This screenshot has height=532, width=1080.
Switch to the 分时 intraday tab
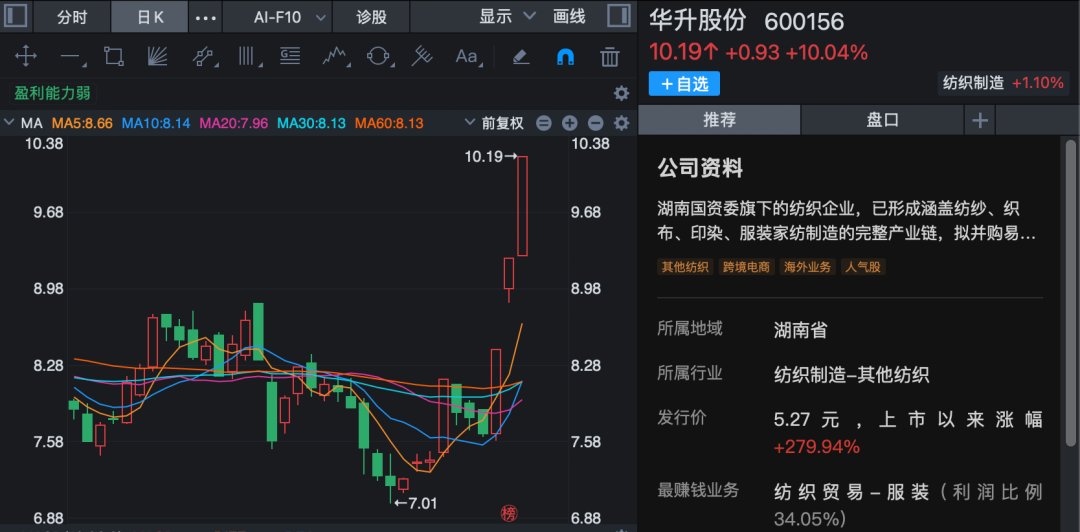(72, 17)
